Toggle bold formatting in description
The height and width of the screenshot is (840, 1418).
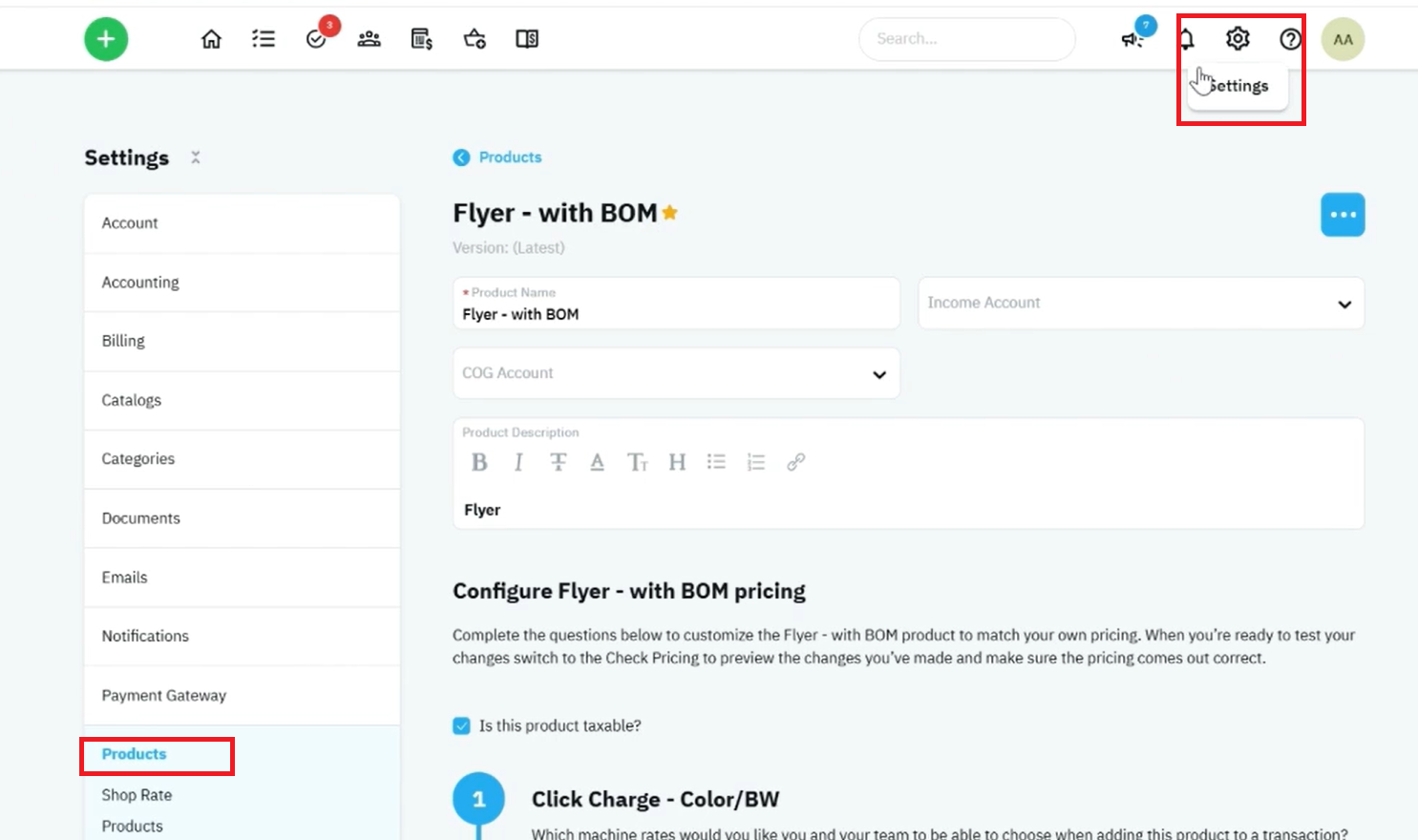[479, 462]
